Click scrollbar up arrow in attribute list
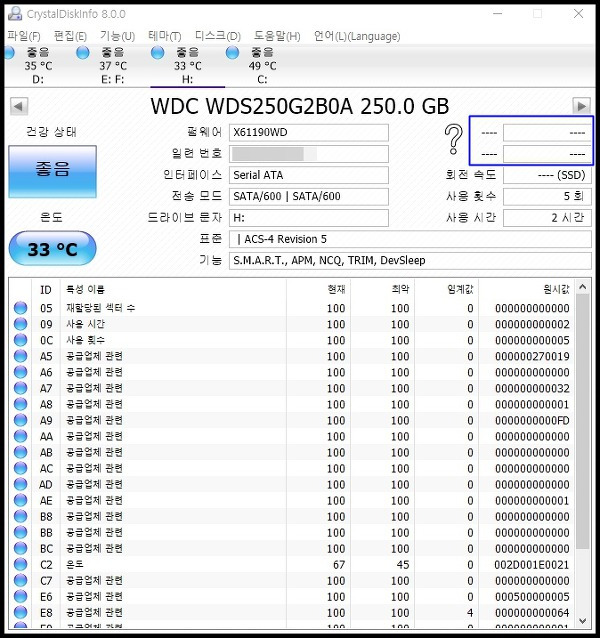 582,287
